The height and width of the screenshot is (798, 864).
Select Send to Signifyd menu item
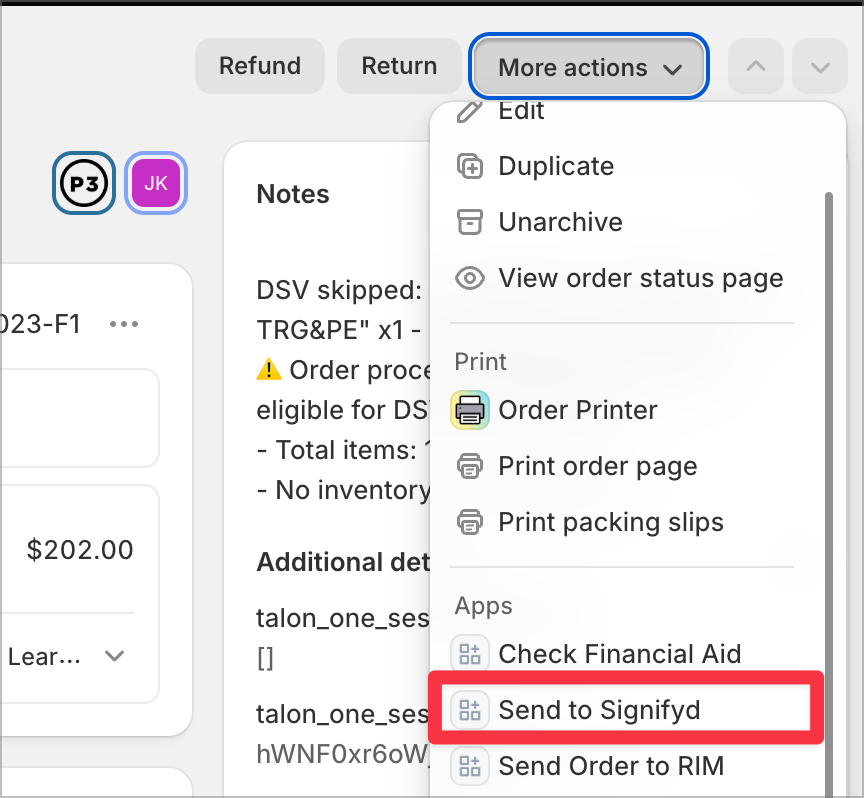click(x=626, y=710)
